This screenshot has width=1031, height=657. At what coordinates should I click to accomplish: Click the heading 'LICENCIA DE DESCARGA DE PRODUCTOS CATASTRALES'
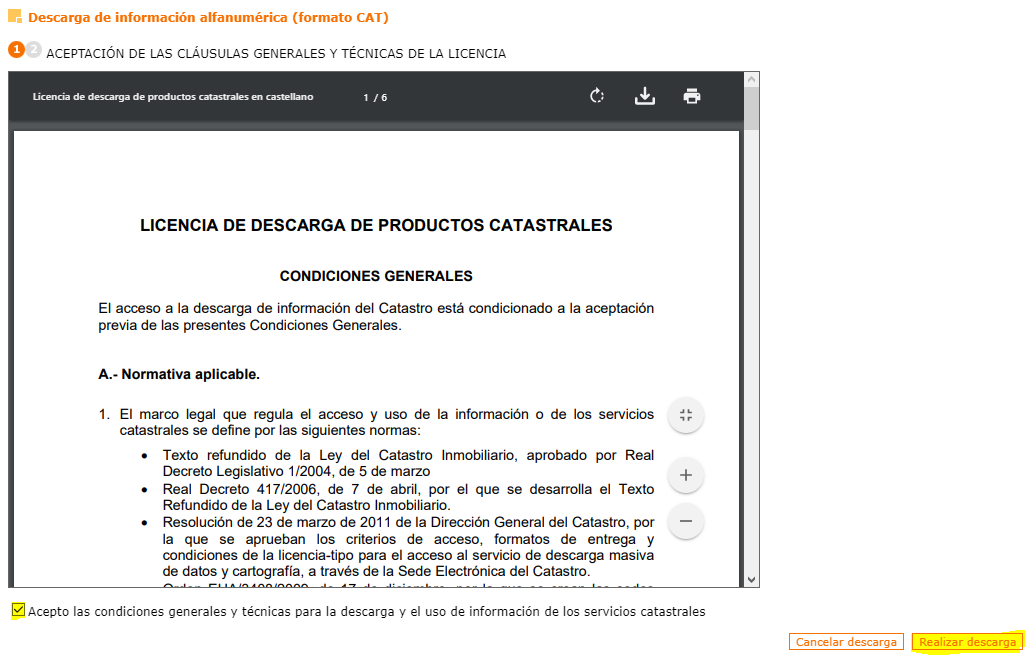tap(376, 225)
